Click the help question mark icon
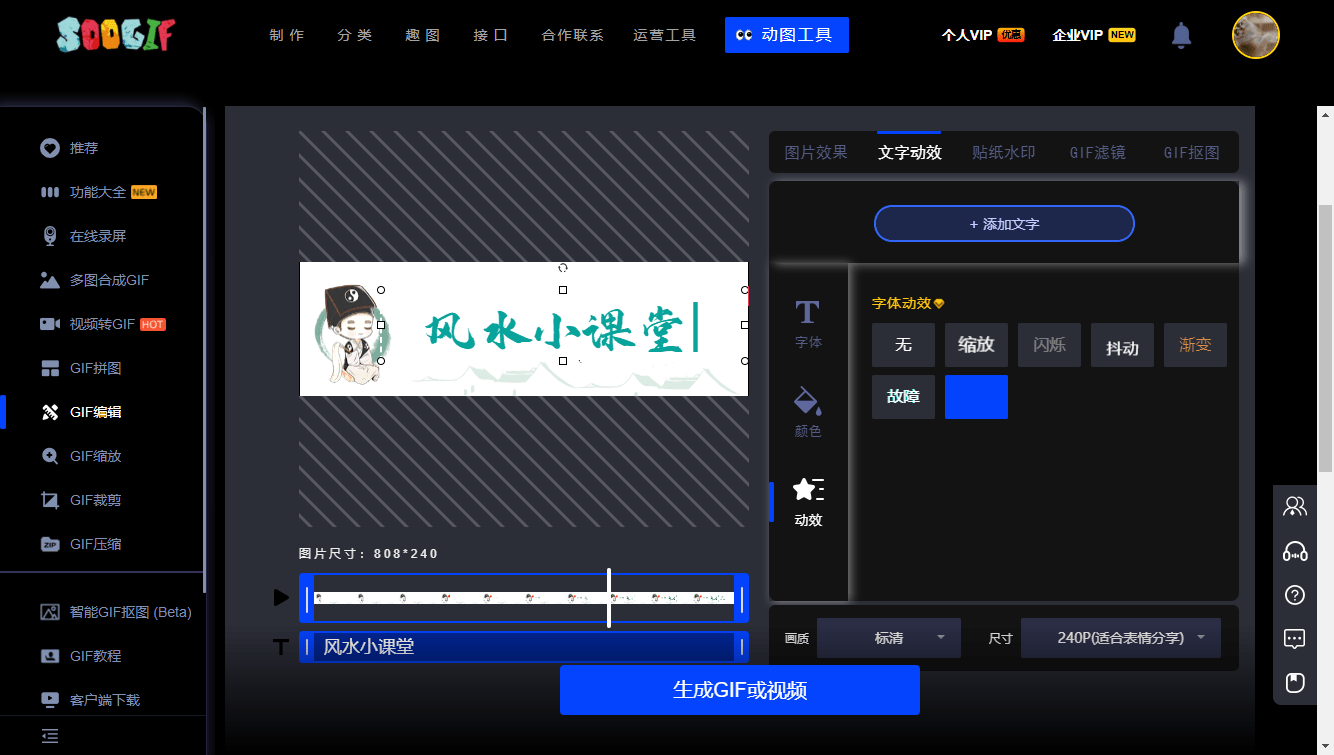The width and height of the screenshot is (1334, 755). (x=1295, y=595)
